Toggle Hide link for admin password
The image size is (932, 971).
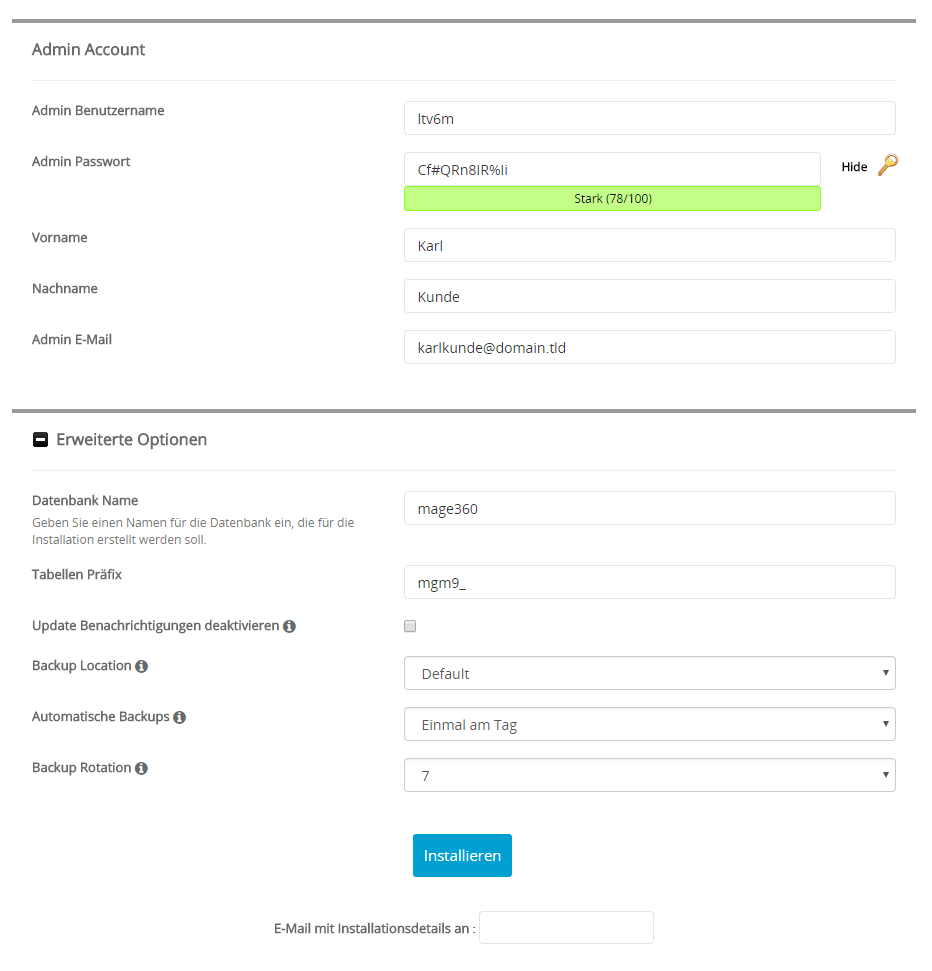click(x=854, y=167)
